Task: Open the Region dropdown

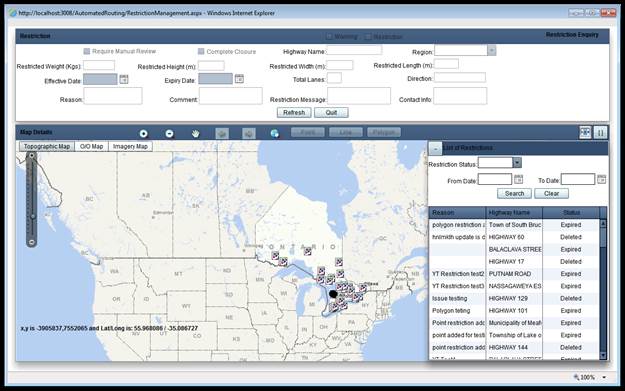Action: [x=491, y=50]
